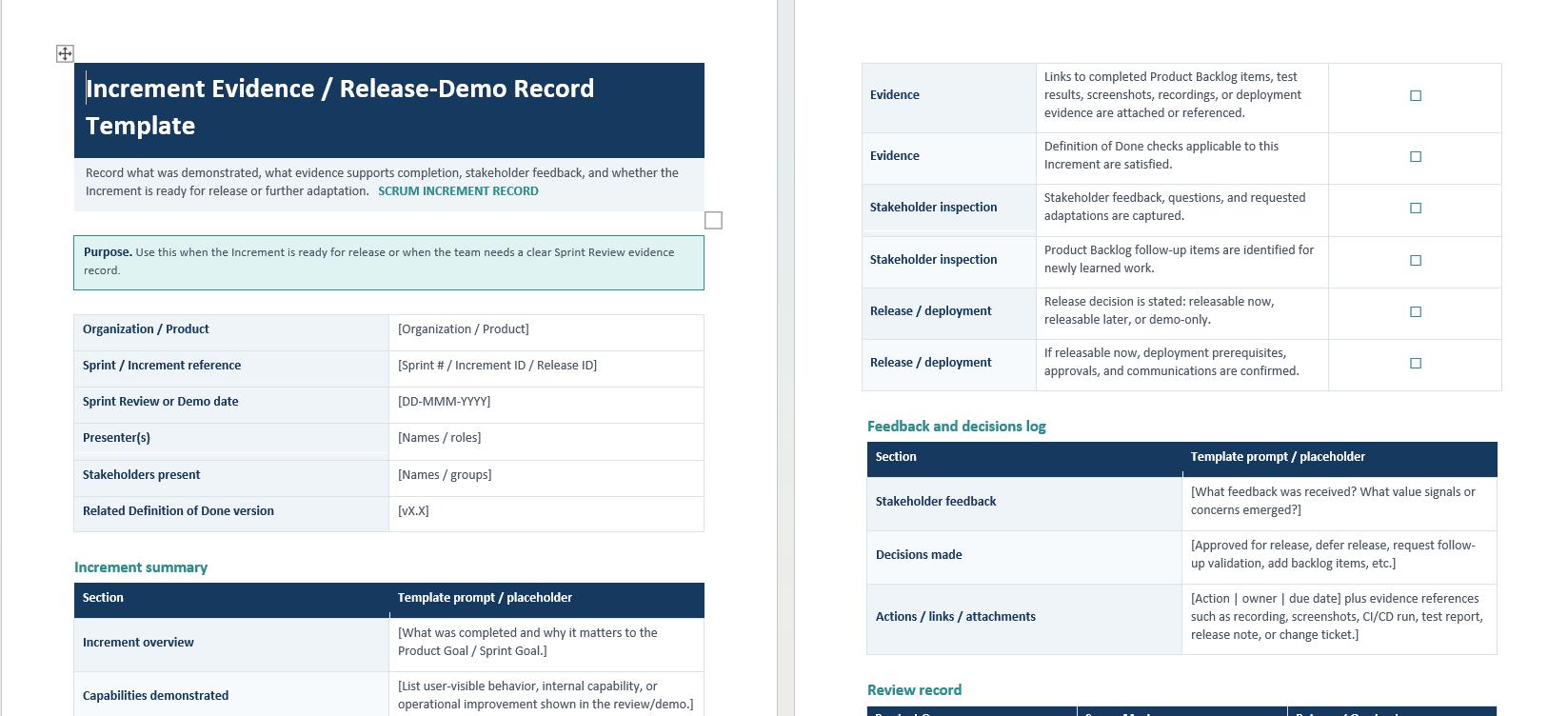Tick the stakeholder feedback captured checkbox
The image size is (1568, 716).
pos(1415,208)
